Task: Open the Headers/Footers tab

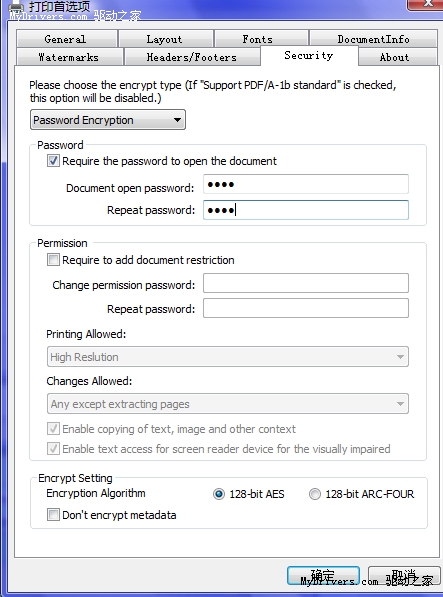Action: 192,57
